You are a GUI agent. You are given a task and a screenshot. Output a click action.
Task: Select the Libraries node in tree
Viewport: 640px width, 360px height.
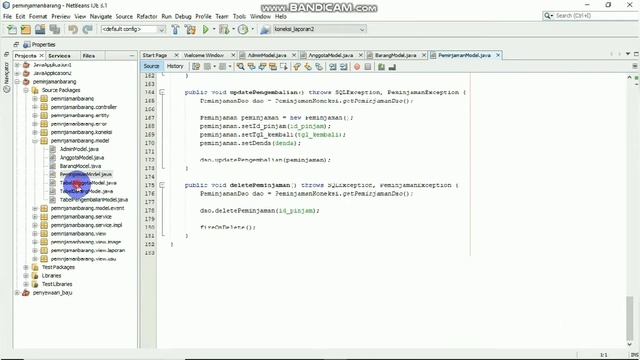[x=51, y=276]
